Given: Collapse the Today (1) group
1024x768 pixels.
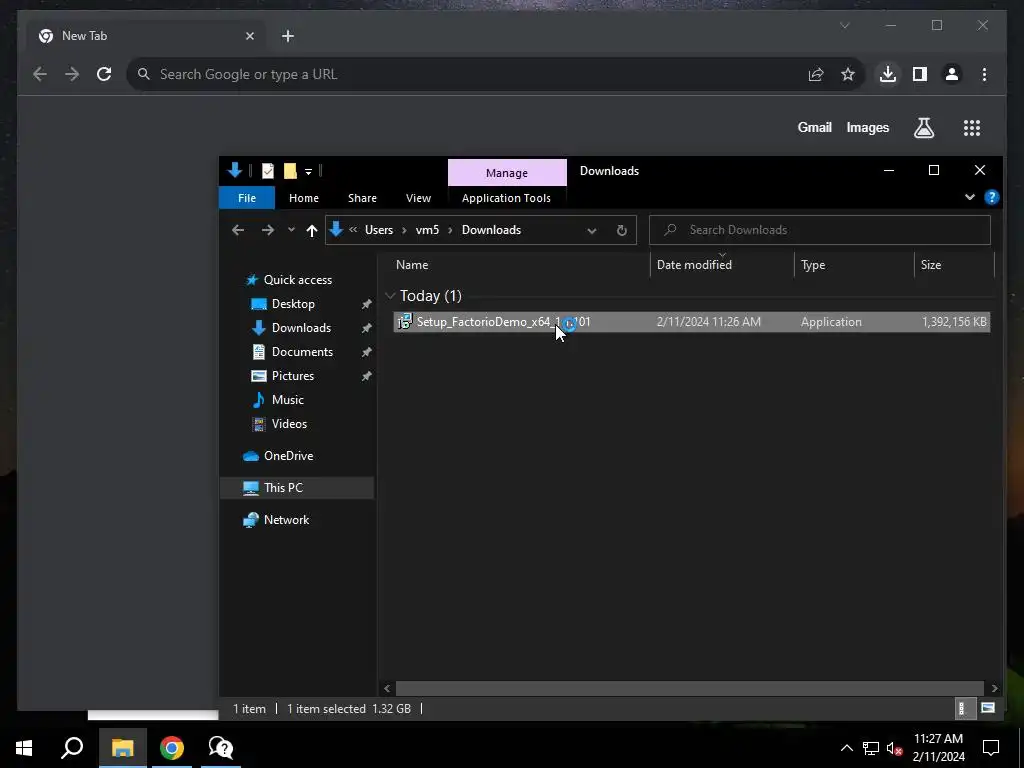Looking at the screenshot, I should (390, 296).
